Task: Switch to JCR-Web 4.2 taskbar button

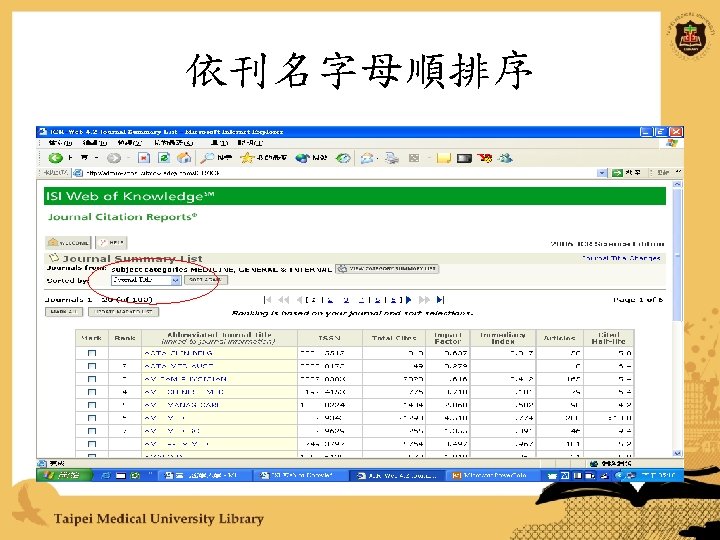Action: 399,475
